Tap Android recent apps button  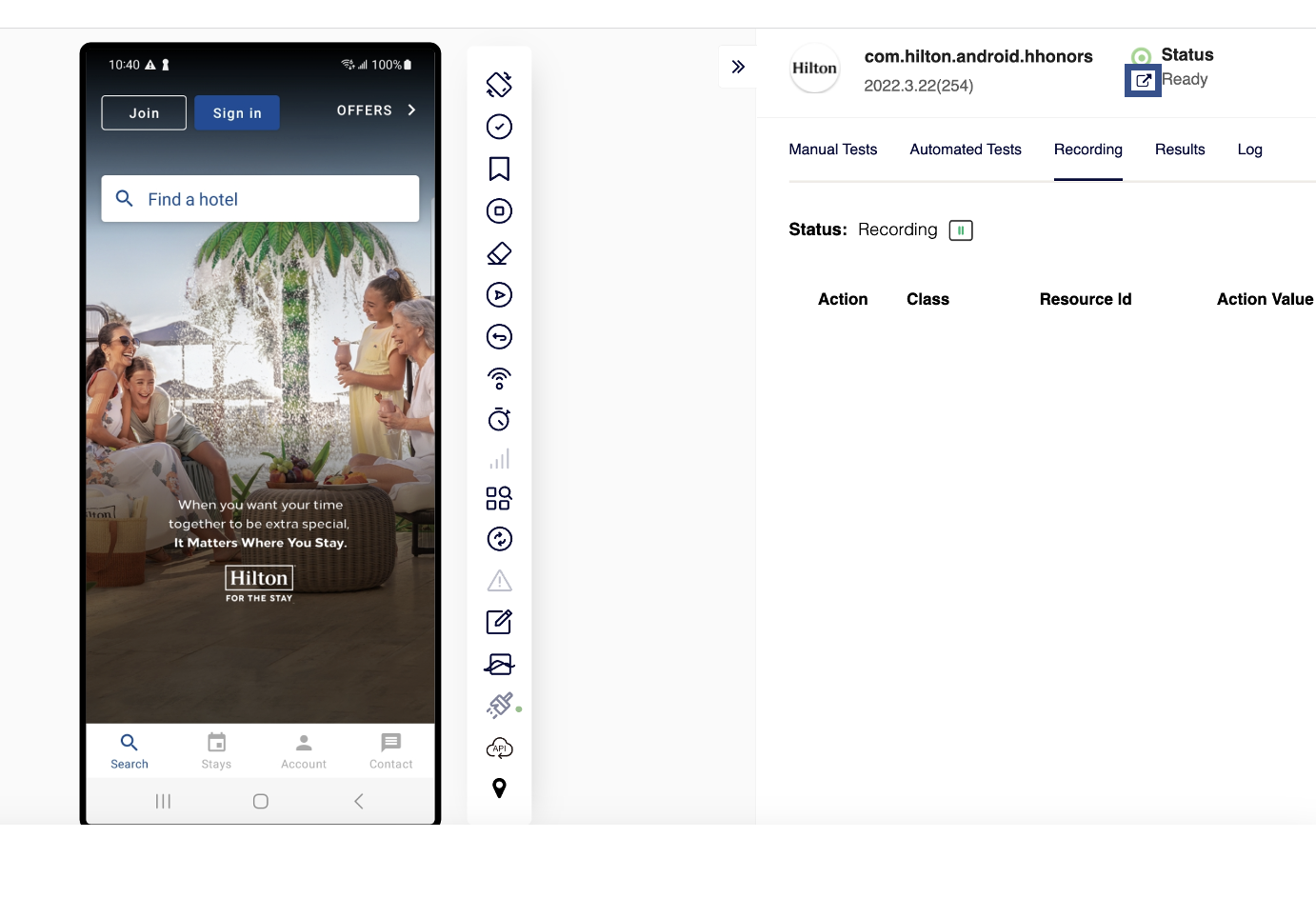point(163,802)
